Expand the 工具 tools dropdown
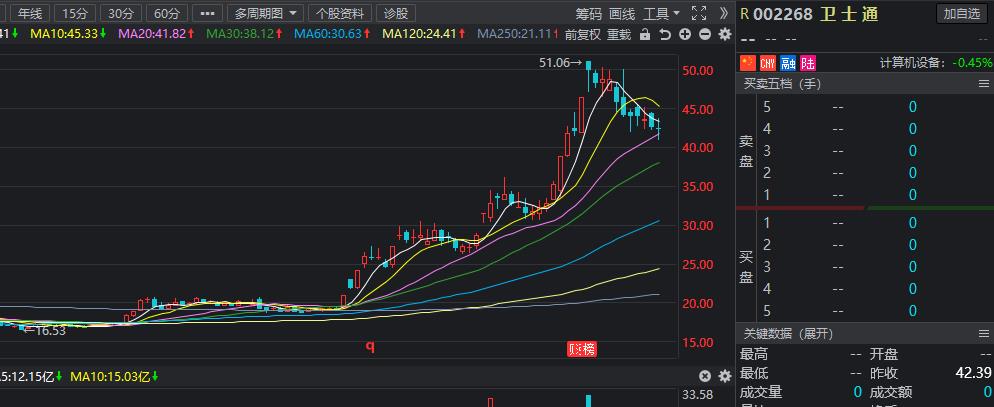This screenshot has height=407, width=994. click(x=661, y=13)
